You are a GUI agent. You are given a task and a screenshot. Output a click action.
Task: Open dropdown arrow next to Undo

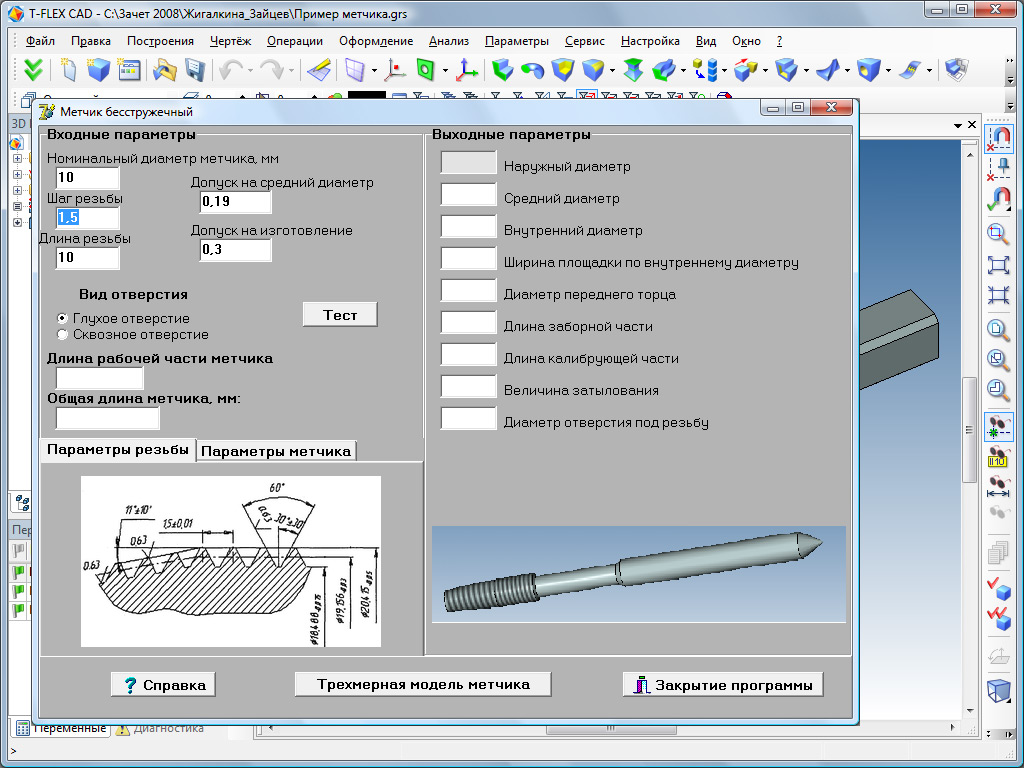click(250, 70)
